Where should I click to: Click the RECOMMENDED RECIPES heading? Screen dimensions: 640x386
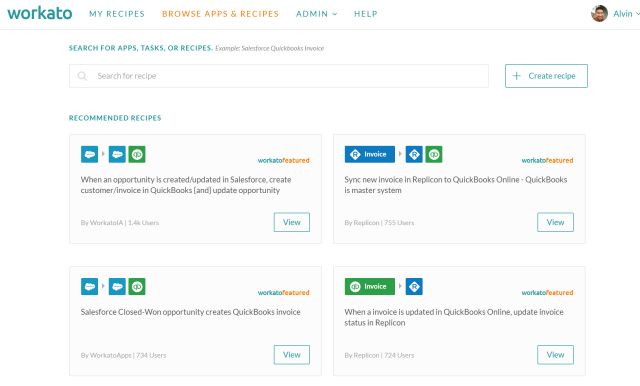[115, 118]
